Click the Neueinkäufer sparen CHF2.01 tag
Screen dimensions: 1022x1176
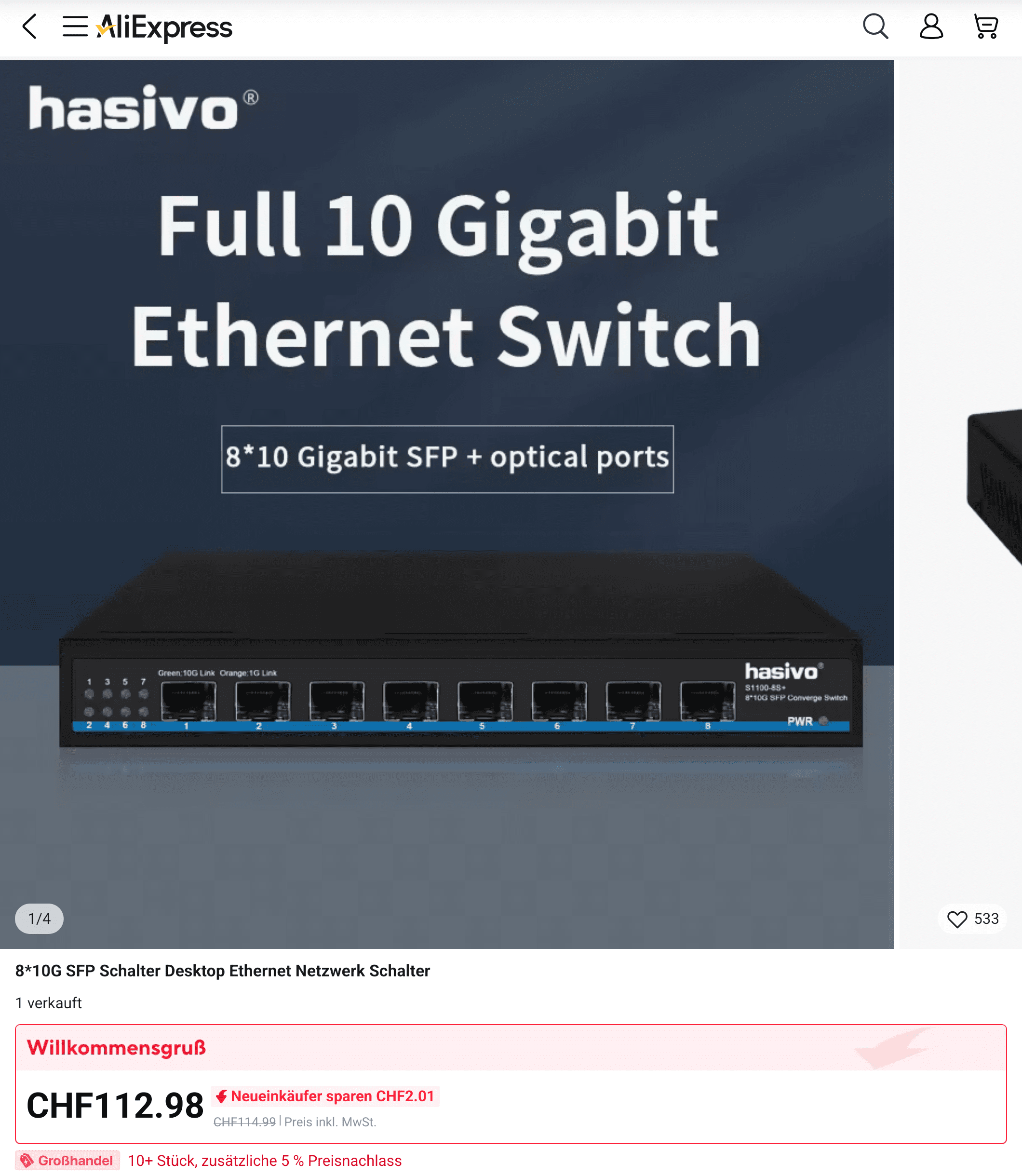coord(325,1096)
